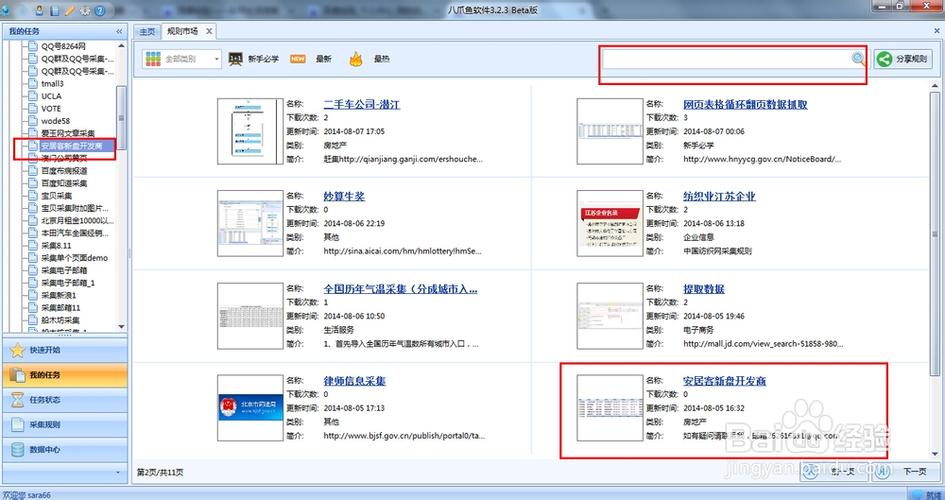This screenshot has height=500, width=945.
Task: Select task 百度知道采集 in tree
Action: pyautogui.click(x=64, y=183)
